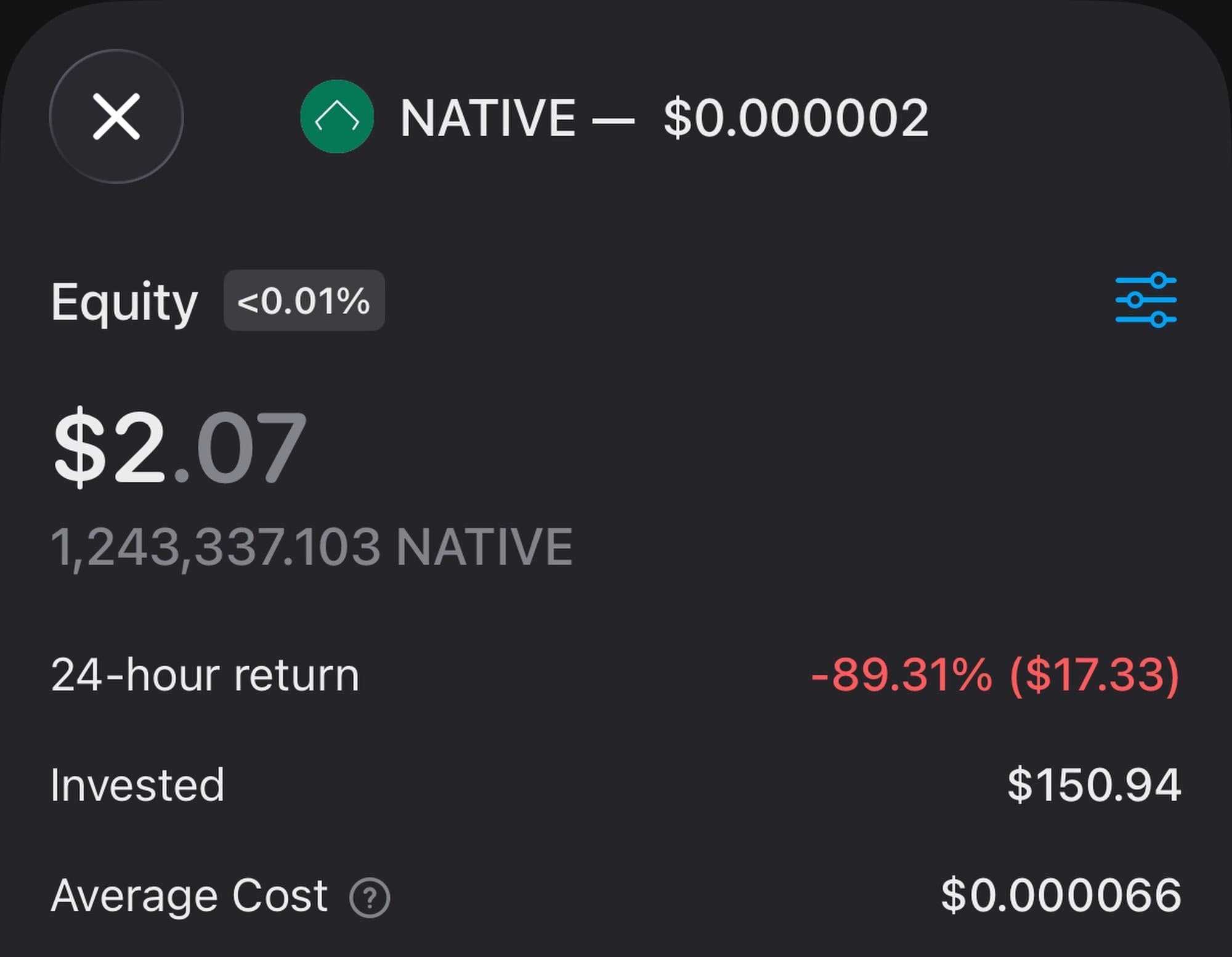Tap the red -89.31% return percentage
The width and height of the screenshot is (1232, 957).
point(901,675)
